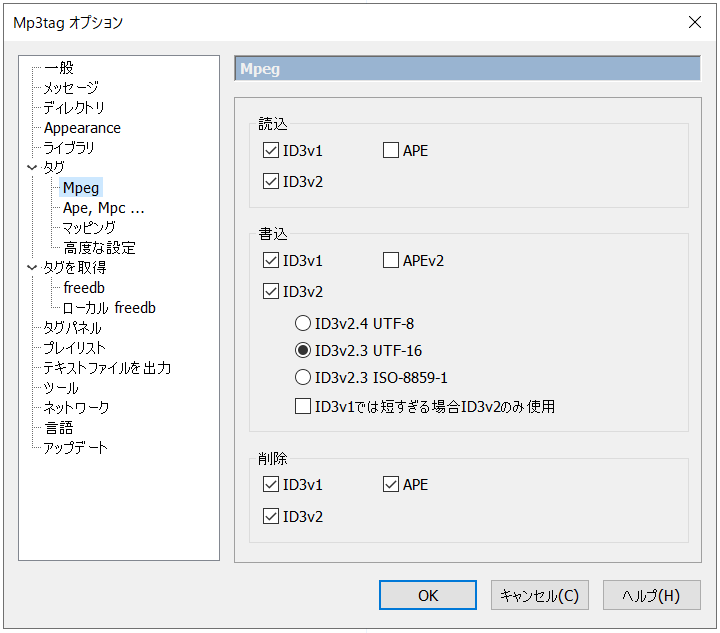This screenshot has width=720, height=633.
Task: Click キャンセル(C) button
Action: 540,595
